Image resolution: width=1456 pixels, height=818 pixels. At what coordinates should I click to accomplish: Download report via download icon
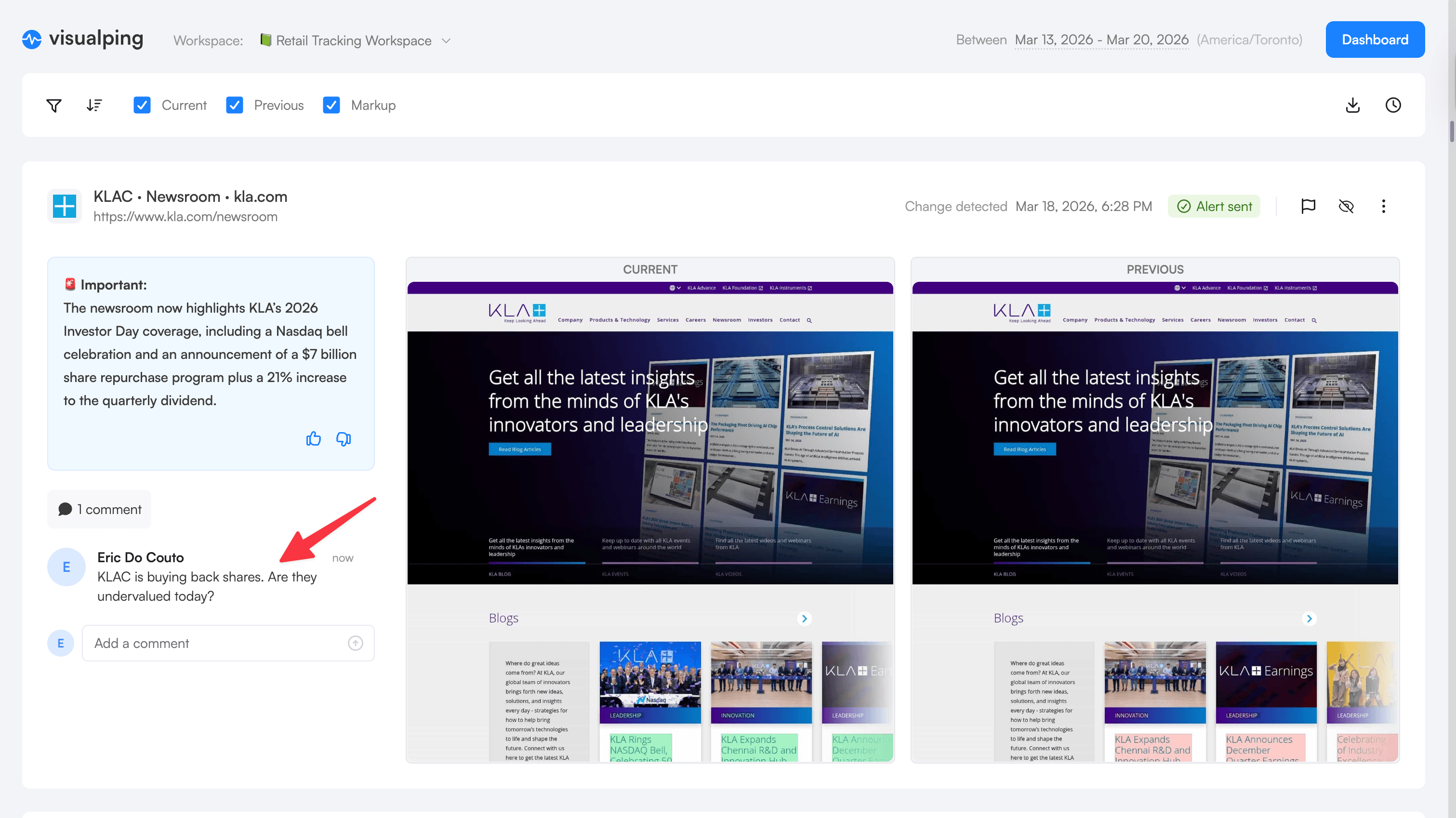(x=1352, y=105)
